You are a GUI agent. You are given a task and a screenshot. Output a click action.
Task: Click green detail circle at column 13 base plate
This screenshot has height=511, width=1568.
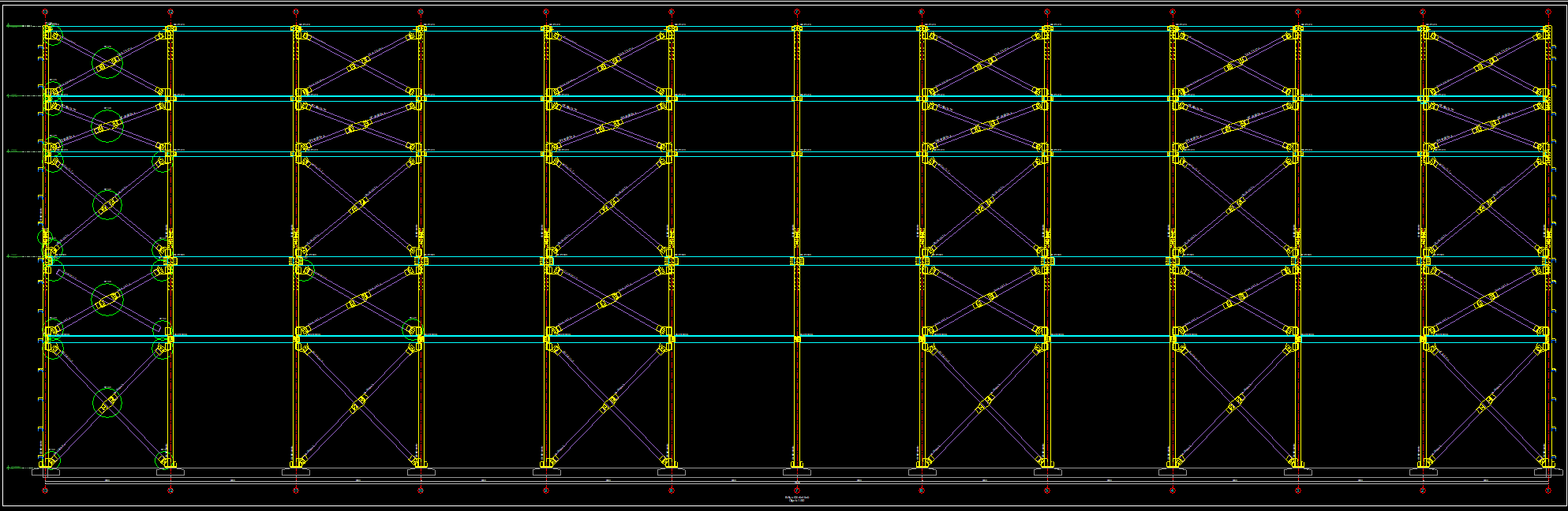pyautogui.click(x=52, y=460)
